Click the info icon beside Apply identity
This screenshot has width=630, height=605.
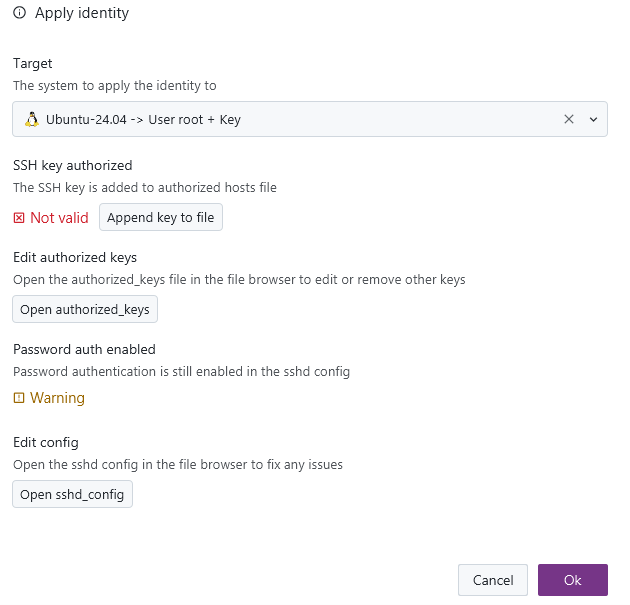[19, 14]
